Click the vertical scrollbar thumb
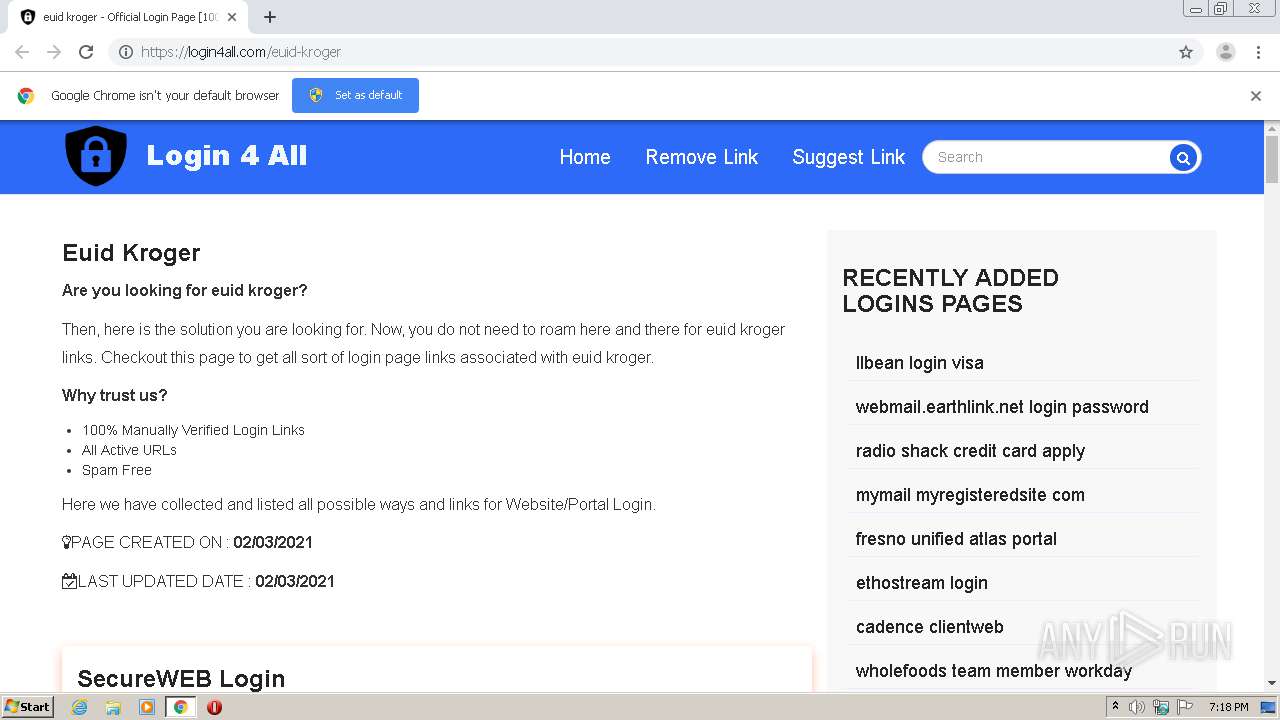 tap(1272, 159)
